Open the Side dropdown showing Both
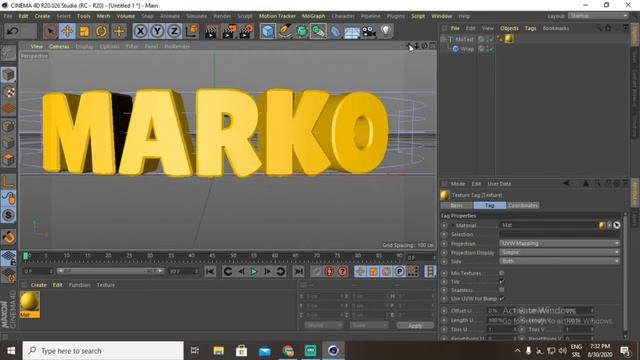The width and height of the screenshot is (640, 360). pos(559,261)
